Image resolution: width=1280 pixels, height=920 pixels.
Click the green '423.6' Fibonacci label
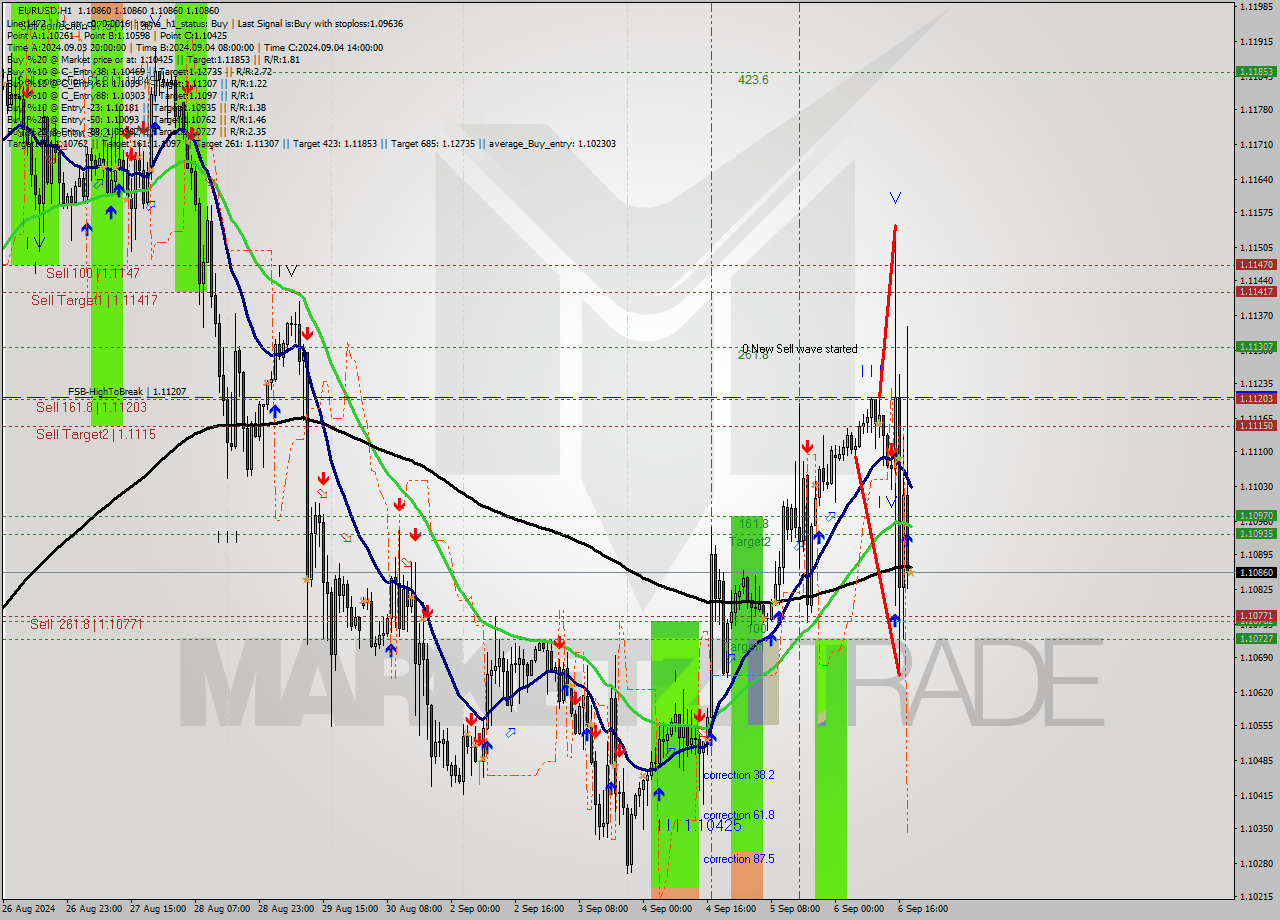point(753,80)
